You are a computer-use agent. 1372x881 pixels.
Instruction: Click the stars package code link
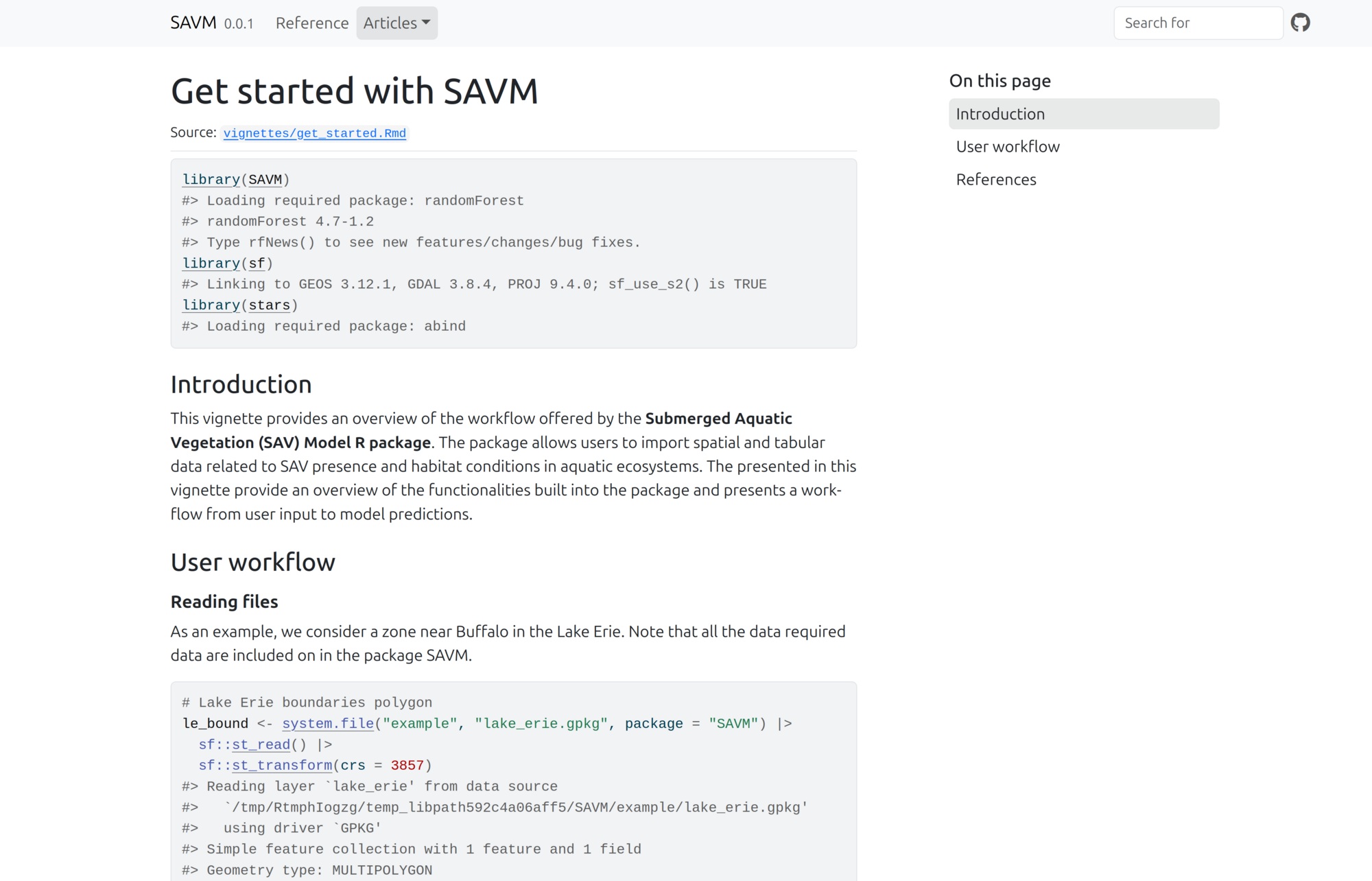coord(270,305)
